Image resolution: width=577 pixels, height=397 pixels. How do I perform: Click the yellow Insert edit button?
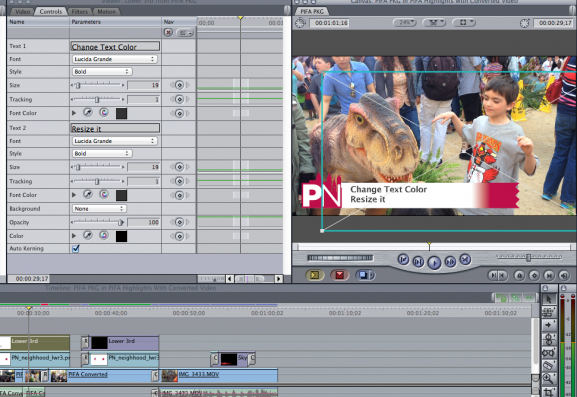[x=315, y=274]
